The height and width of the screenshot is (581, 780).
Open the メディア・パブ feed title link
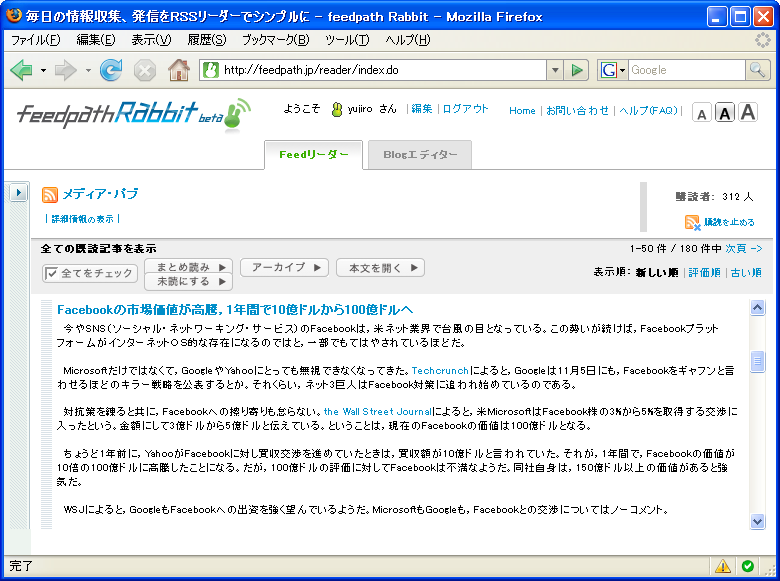pyautogui.click(x=100, y=194)
